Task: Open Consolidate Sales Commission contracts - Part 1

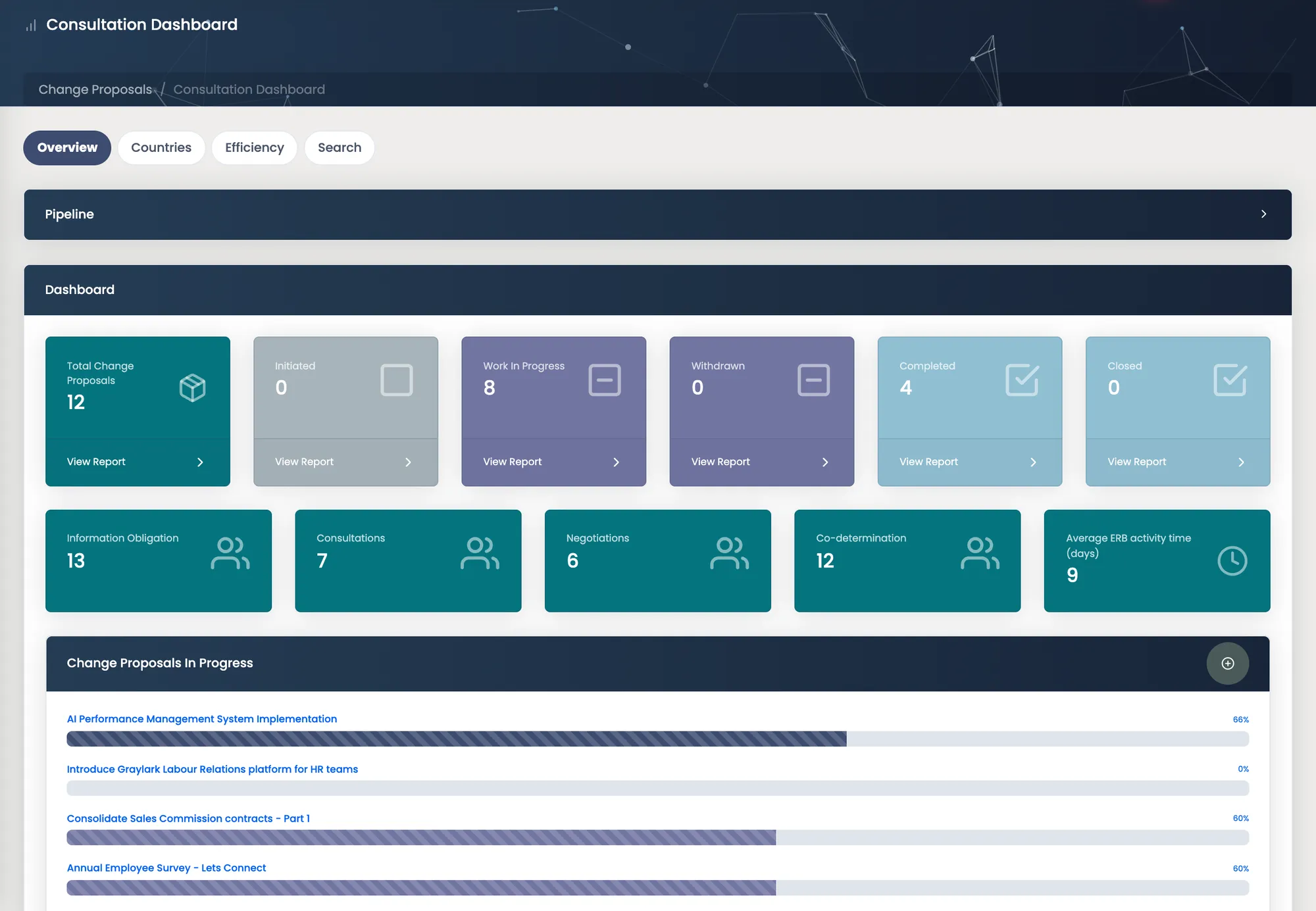Action: pyautogui.click(x=188, y=818)
